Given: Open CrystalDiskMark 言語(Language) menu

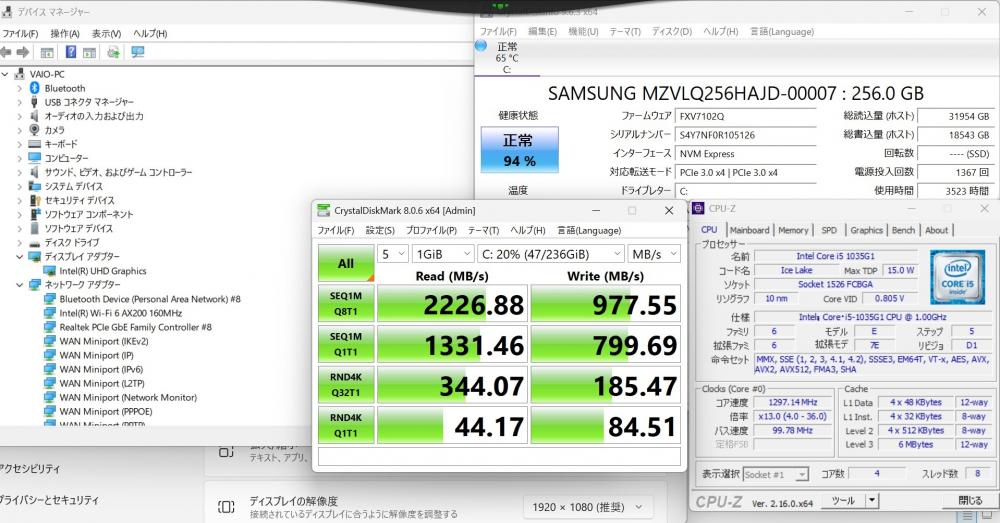Looking at the screenshot, I should click(589, 230).
